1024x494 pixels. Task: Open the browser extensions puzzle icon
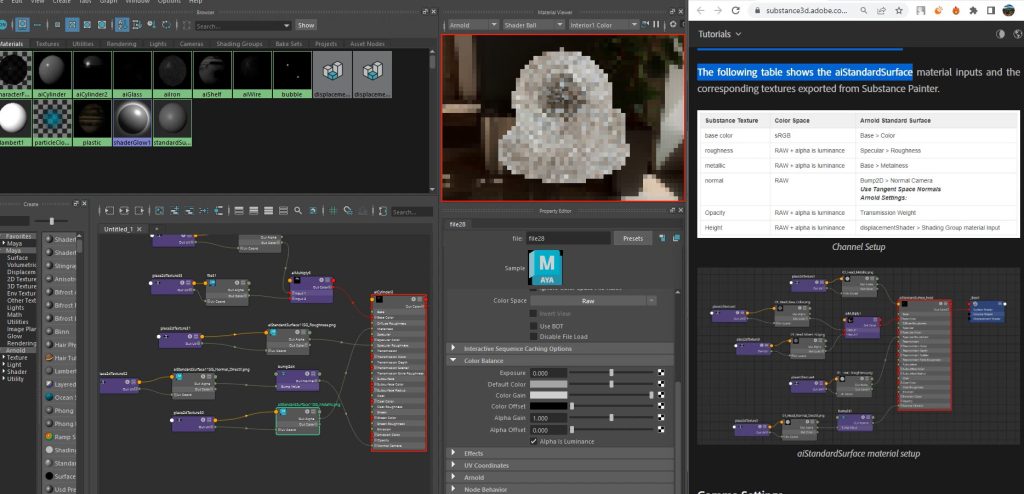973,10
